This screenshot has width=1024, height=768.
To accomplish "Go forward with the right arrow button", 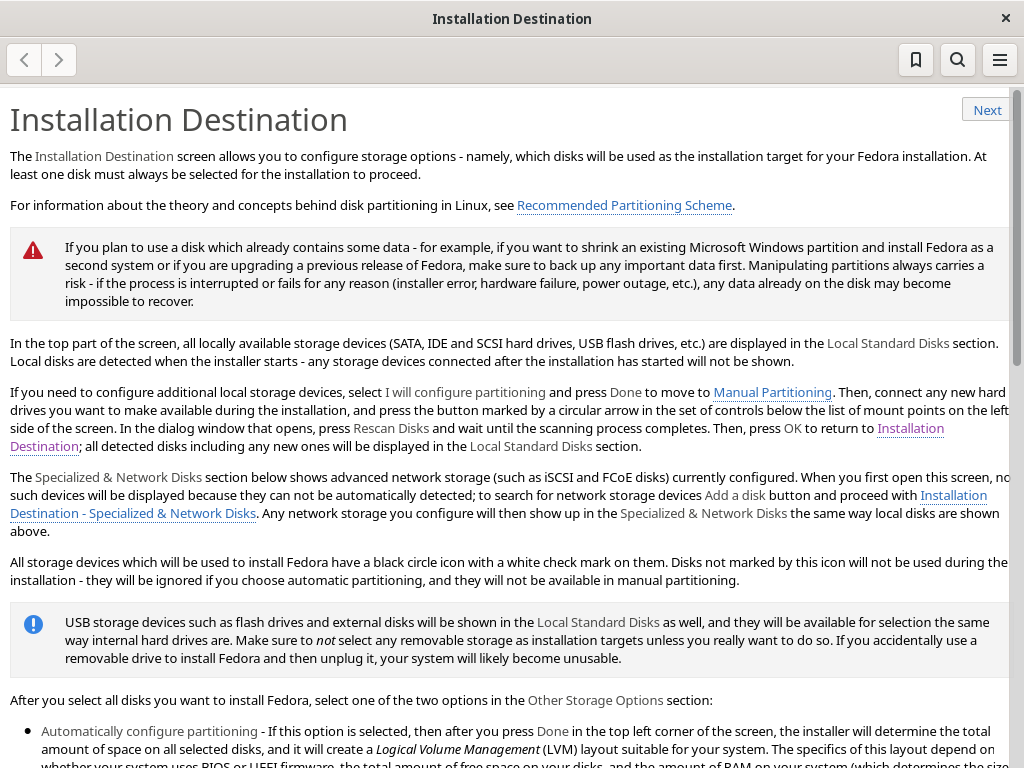I will tap(59, 60).
